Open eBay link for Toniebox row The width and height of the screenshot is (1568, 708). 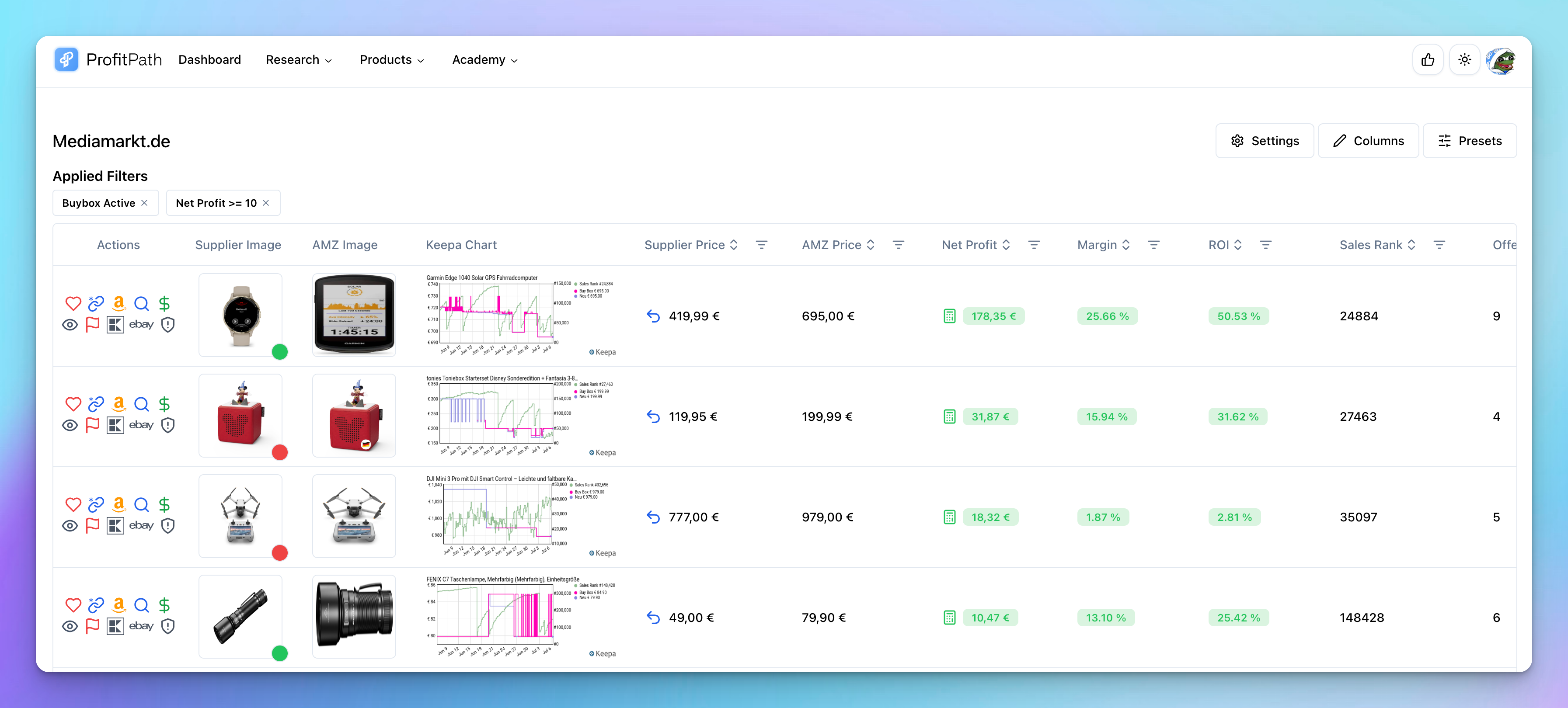pos(141,425)
